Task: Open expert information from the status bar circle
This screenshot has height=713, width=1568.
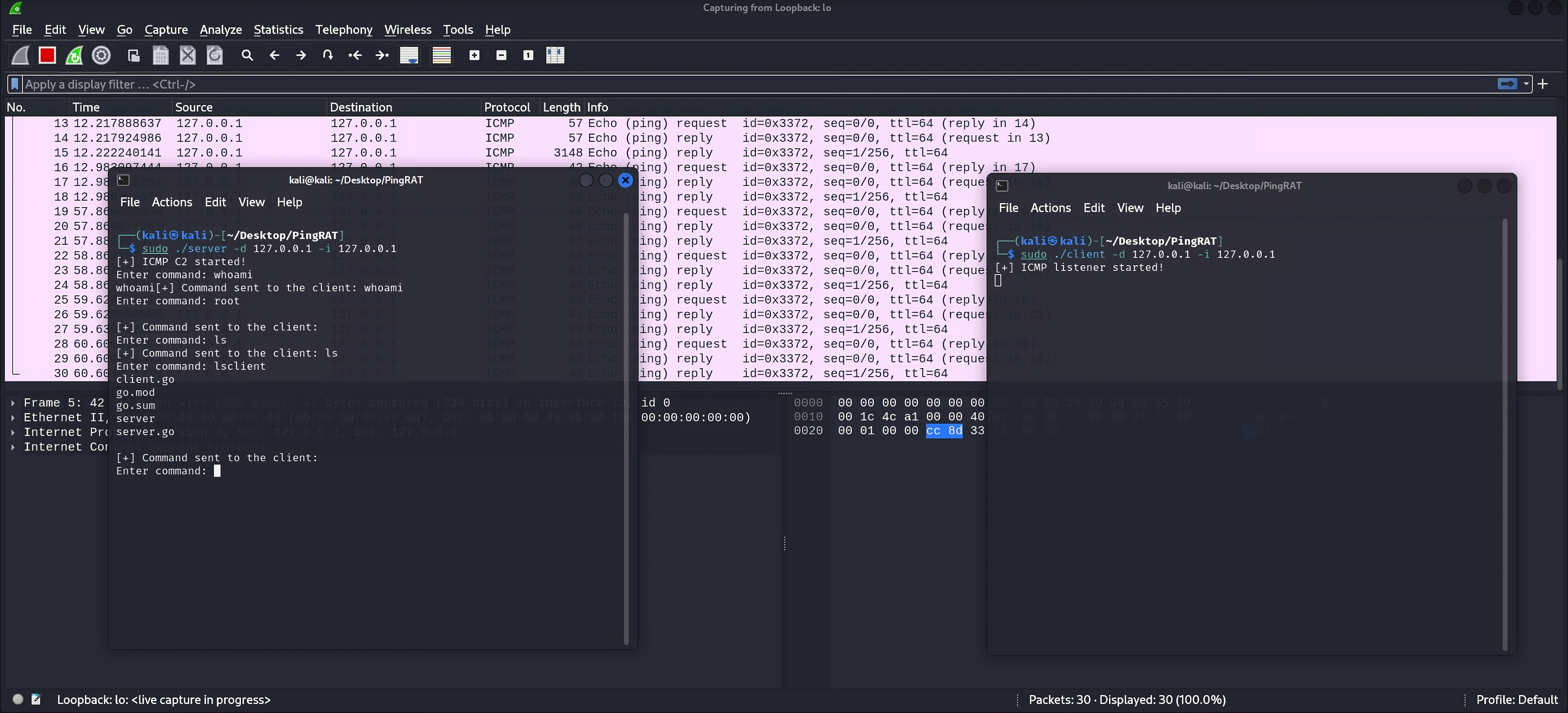Action: coord(18,699)
